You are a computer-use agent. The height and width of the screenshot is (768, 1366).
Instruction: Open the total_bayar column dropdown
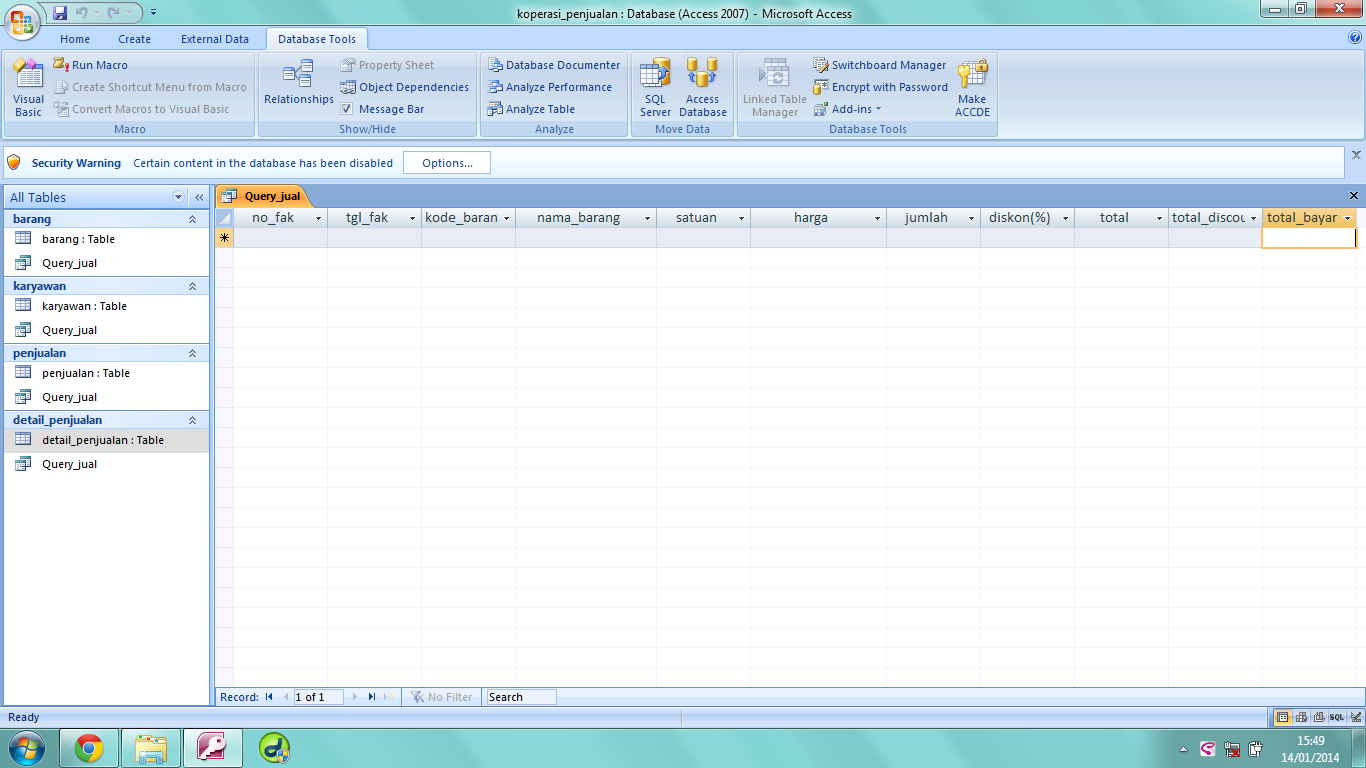click(1348, 218)
